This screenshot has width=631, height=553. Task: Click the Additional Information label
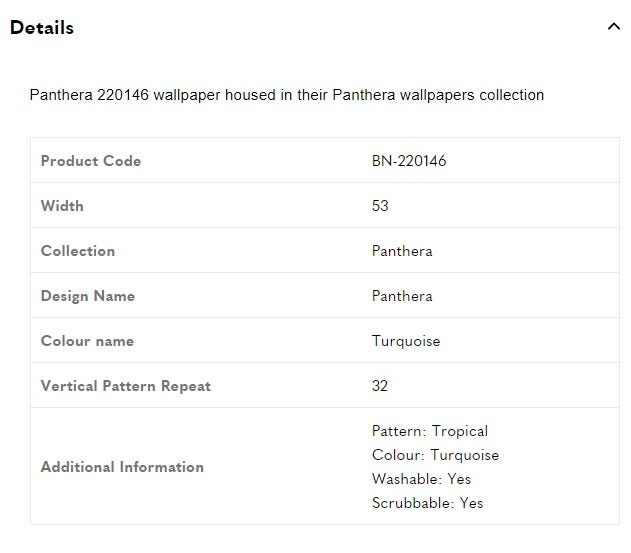(x=122, y=467)
